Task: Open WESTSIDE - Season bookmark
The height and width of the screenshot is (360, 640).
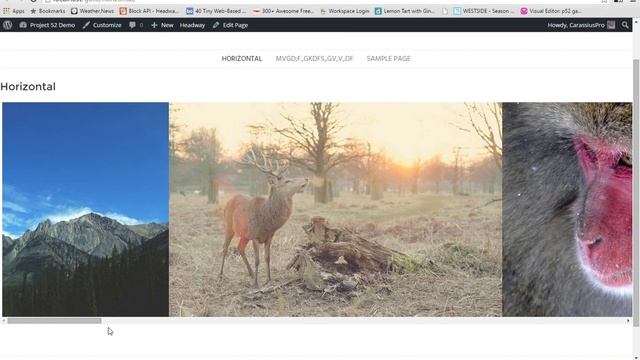Action: [x=484, y=11]
